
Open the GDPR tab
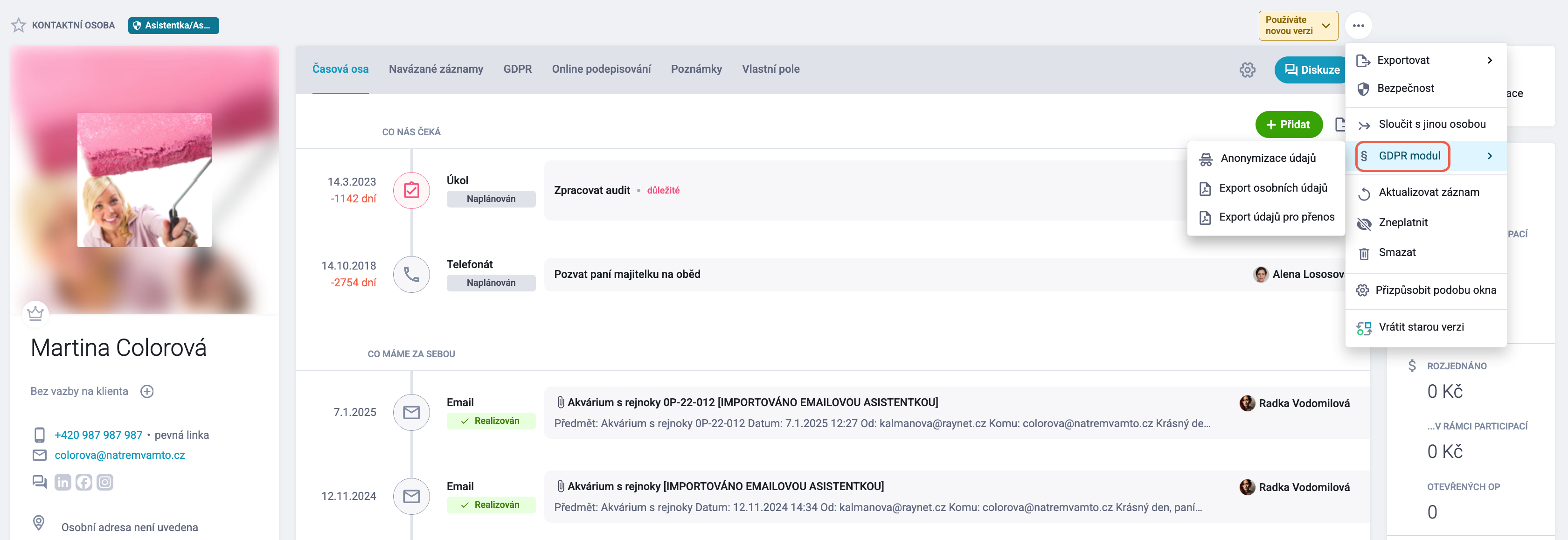(517, 69)
